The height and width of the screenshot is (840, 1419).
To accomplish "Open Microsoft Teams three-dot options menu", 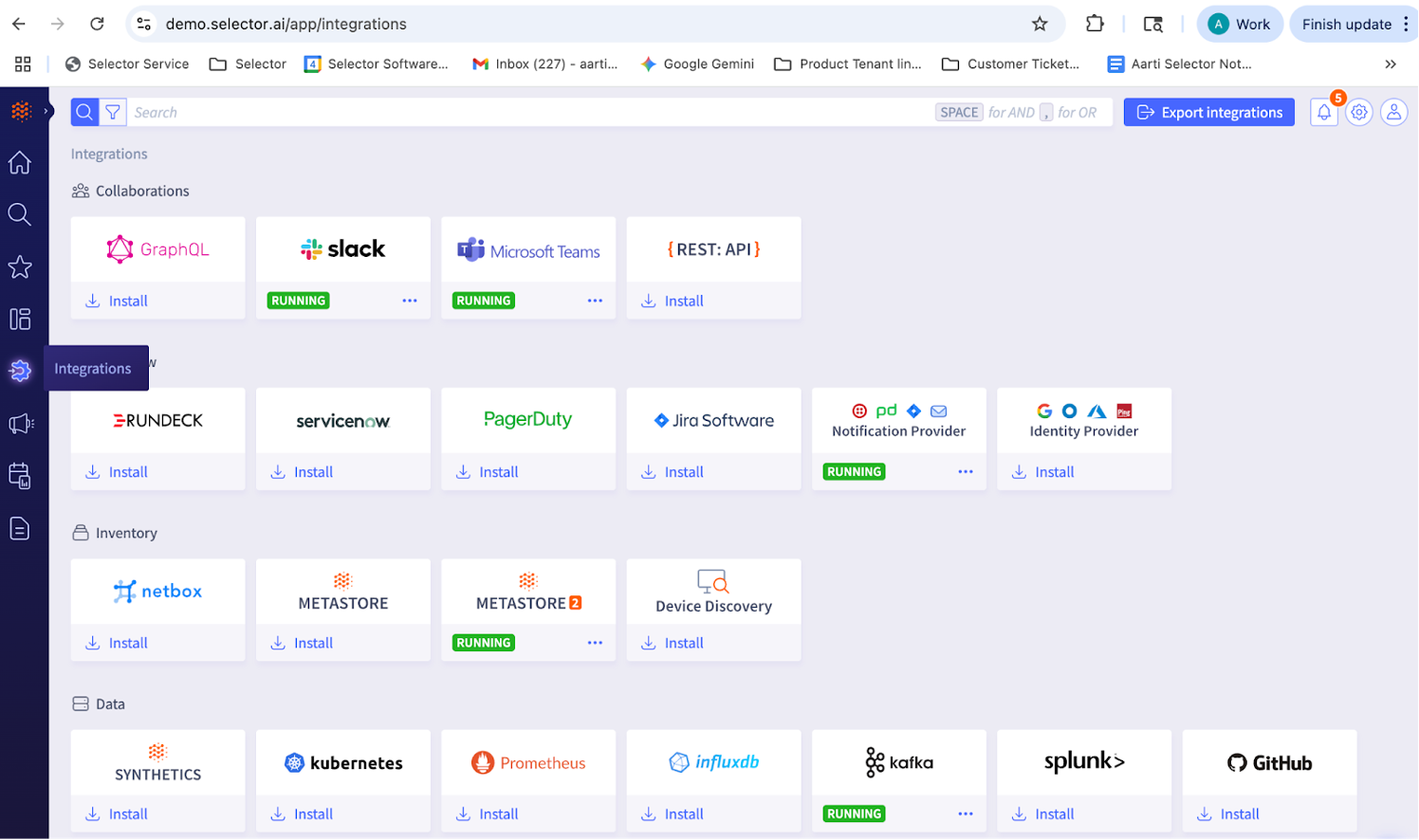I will point(595,301).
